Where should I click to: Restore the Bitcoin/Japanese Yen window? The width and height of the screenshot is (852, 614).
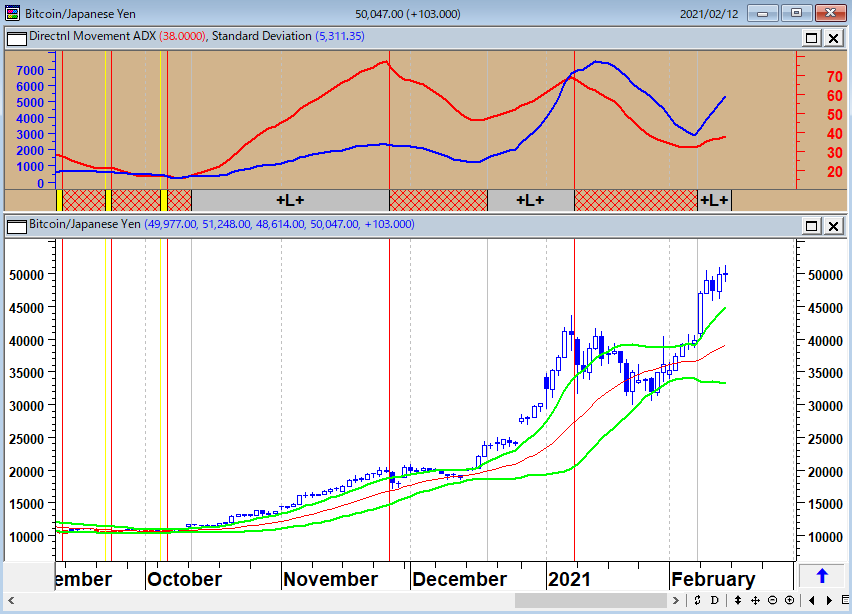pyautogui.click(x=796, y=13)
